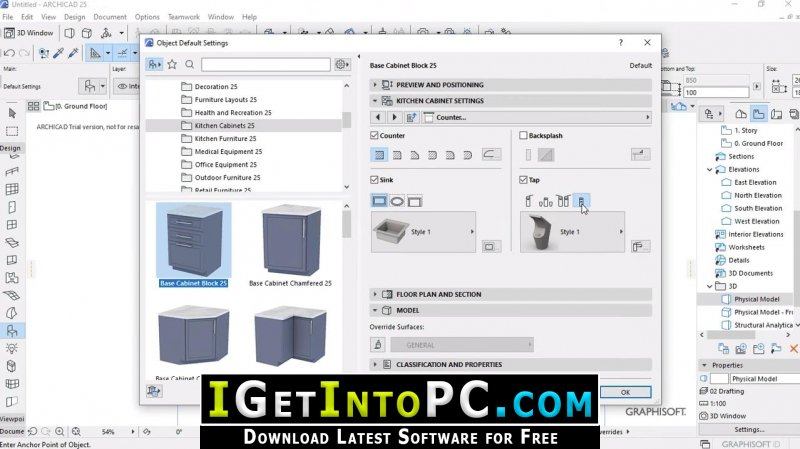Select Base Cabinet Block 25 thumbnail
800x449 pixels.
pos(193,245)
